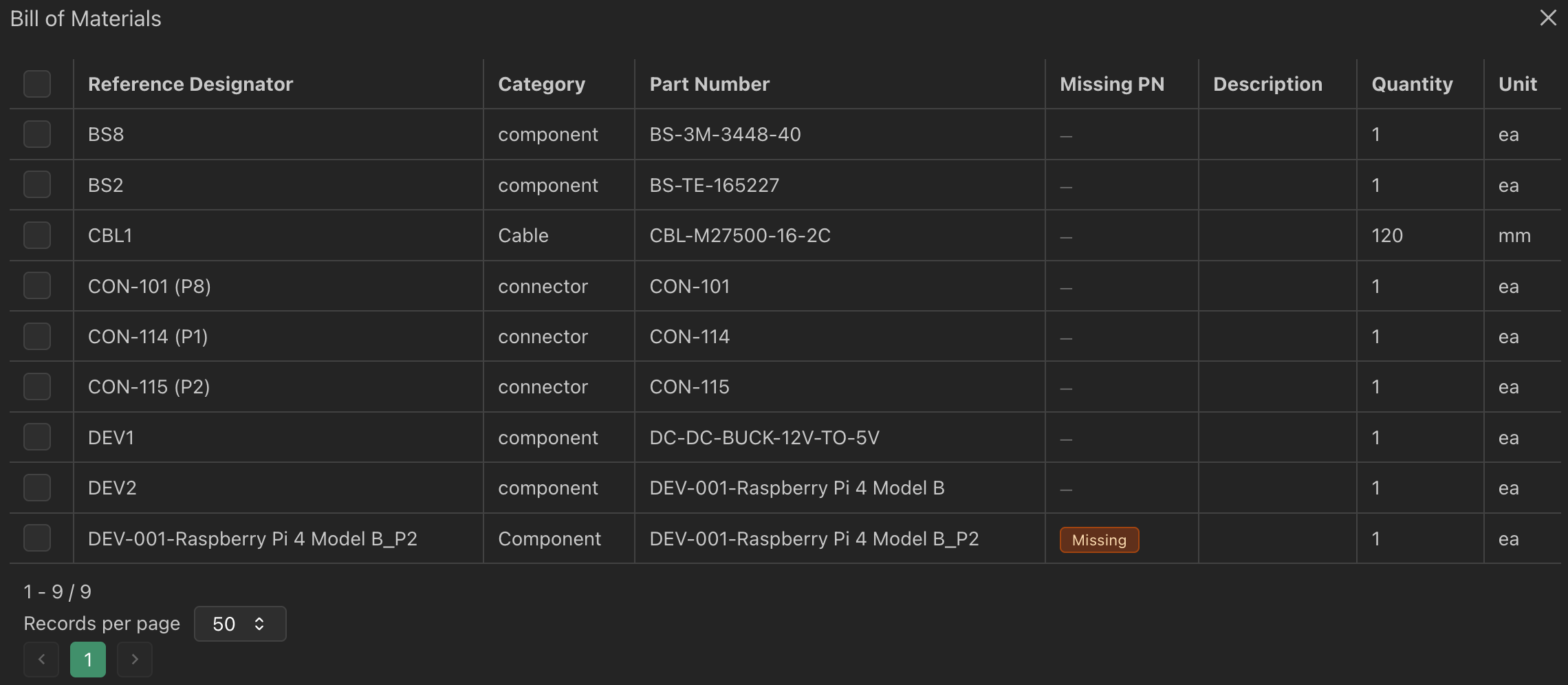The width and height of the screenshot is (1568, 685).
Task: Check the checkbox for CON-114 (P1)
Action: coord(36,336)
